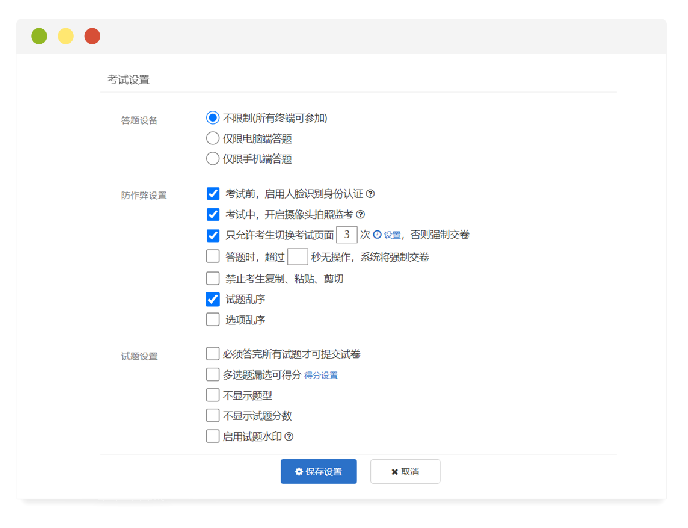
Task: Enable the 选项乱序 checkbox
Action: (213, 320)
